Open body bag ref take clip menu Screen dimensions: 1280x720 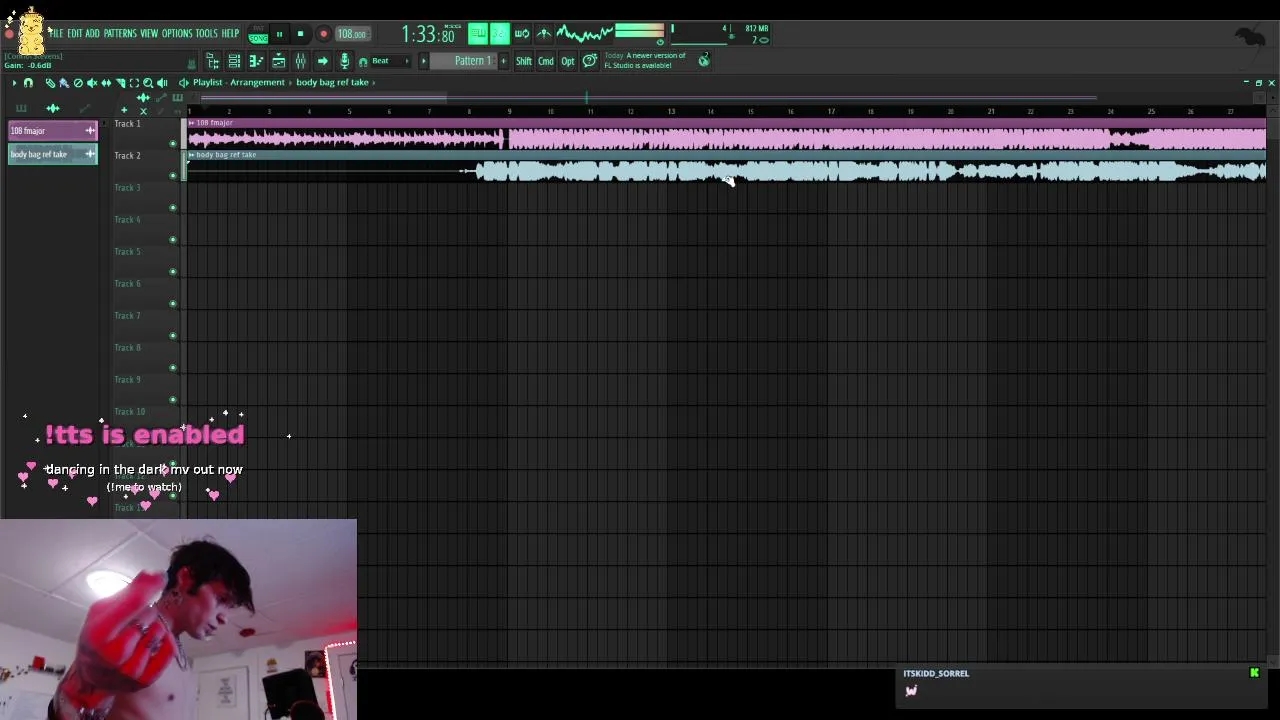191,155
